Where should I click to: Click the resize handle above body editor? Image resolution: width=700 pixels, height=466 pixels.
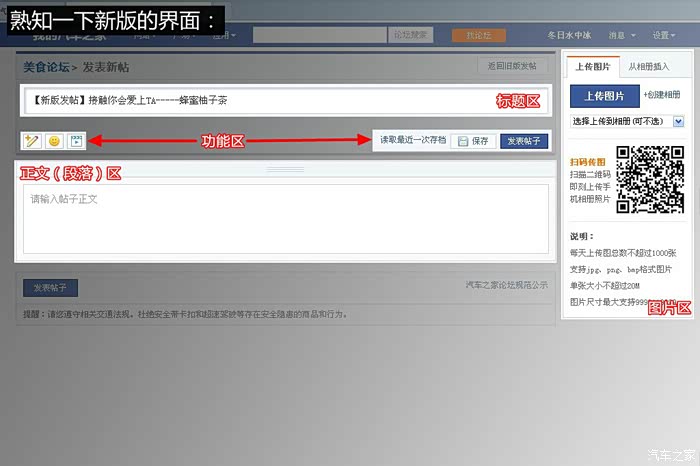[x=285, y=169]
